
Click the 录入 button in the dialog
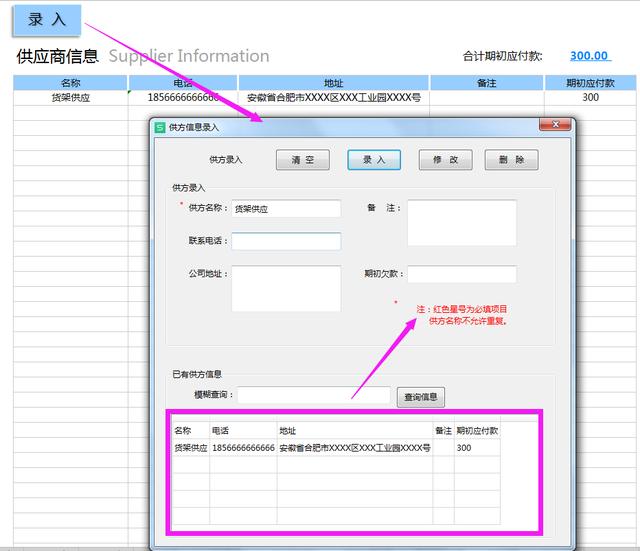pos(373,160)
